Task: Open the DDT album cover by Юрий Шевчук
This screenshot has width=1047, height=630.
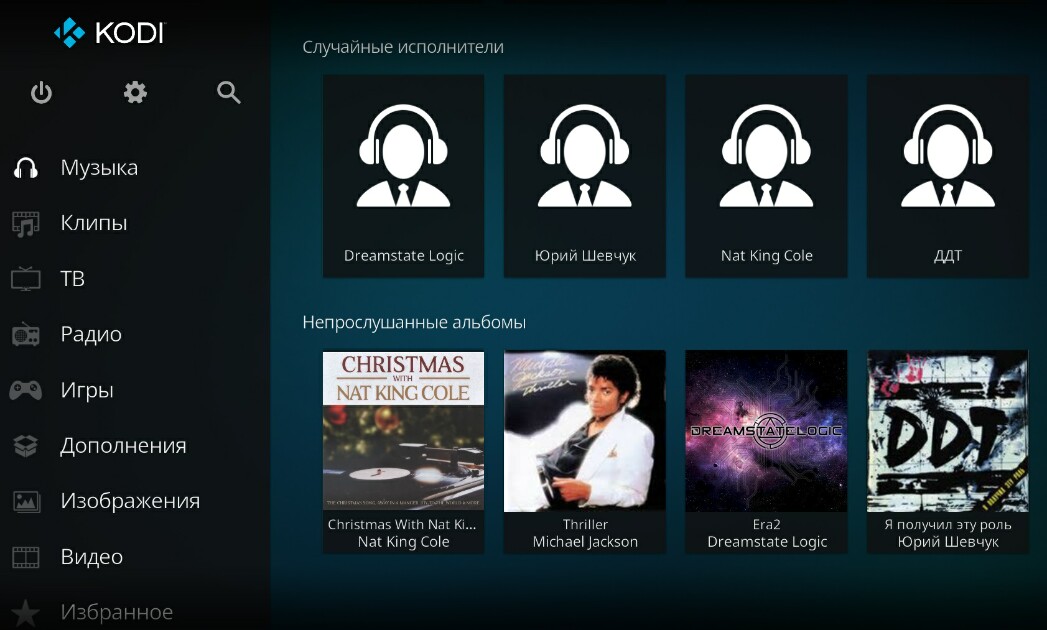Action: click(948, 431)
